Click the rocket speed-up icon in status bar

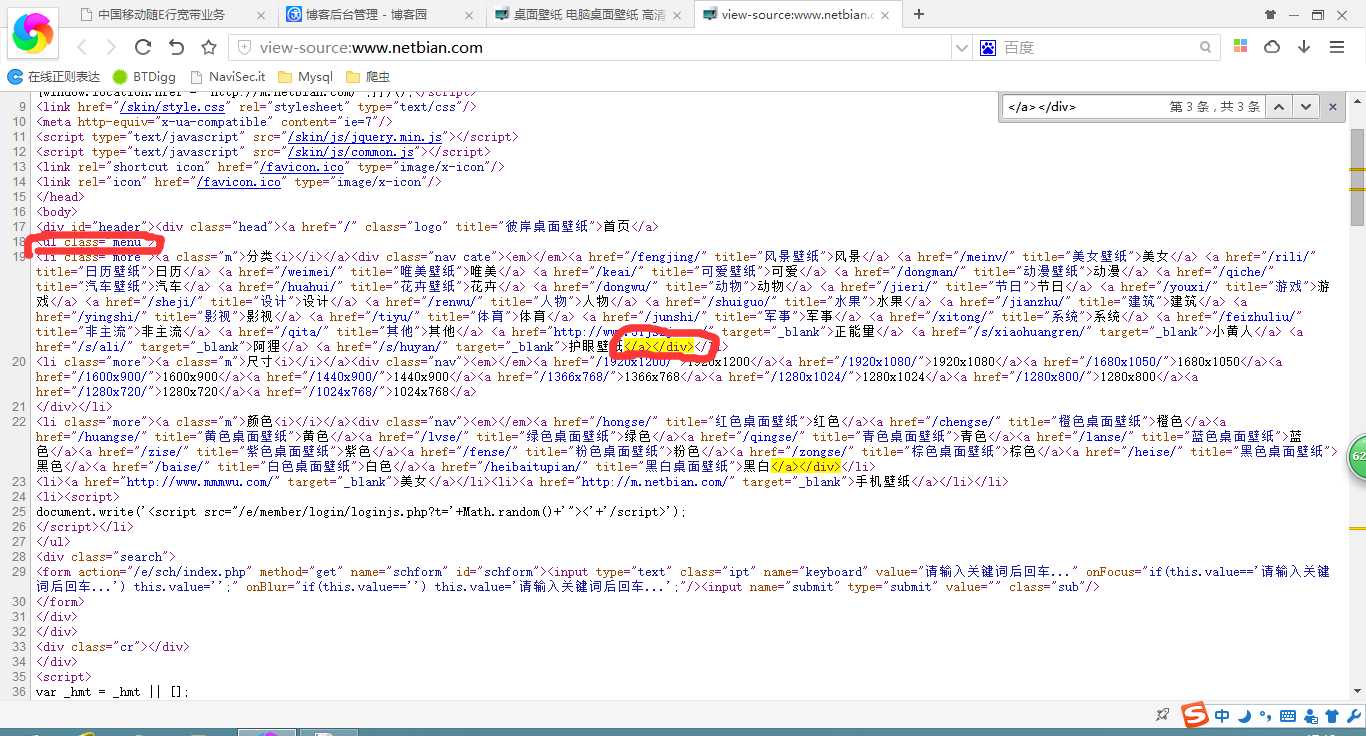pos(1162,715)
